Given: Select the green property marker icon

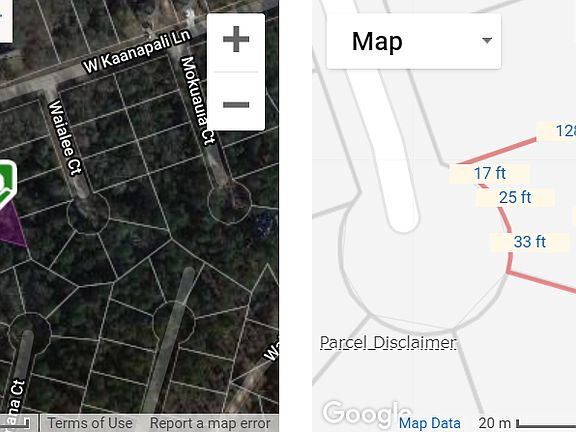Looking at the screenshot, I should click(7, 183).
